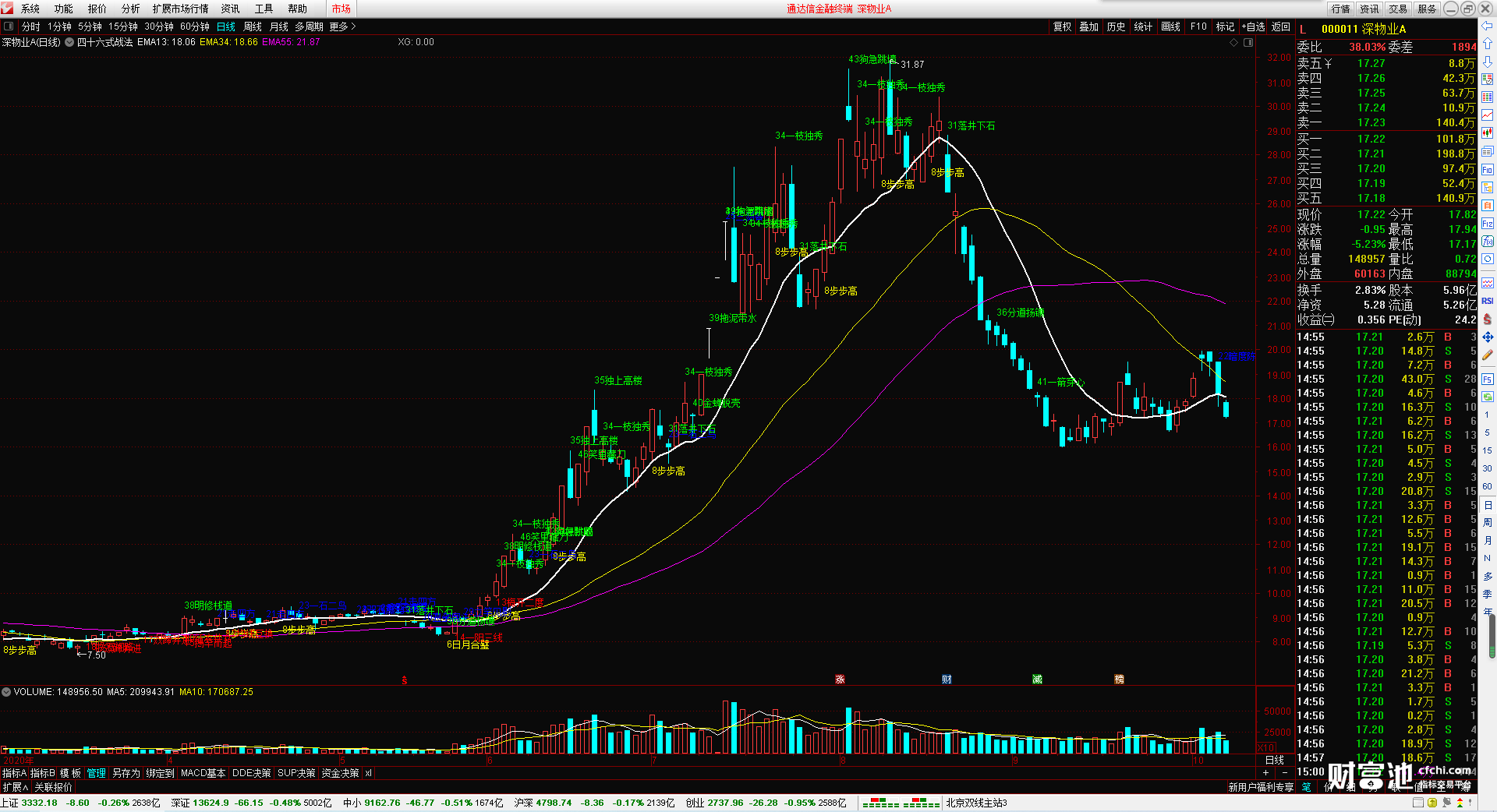Click the 叠加 overlay button
Image resolution: width=1497 pixels, height=812 pixels.
click(x=1089, y=26)
